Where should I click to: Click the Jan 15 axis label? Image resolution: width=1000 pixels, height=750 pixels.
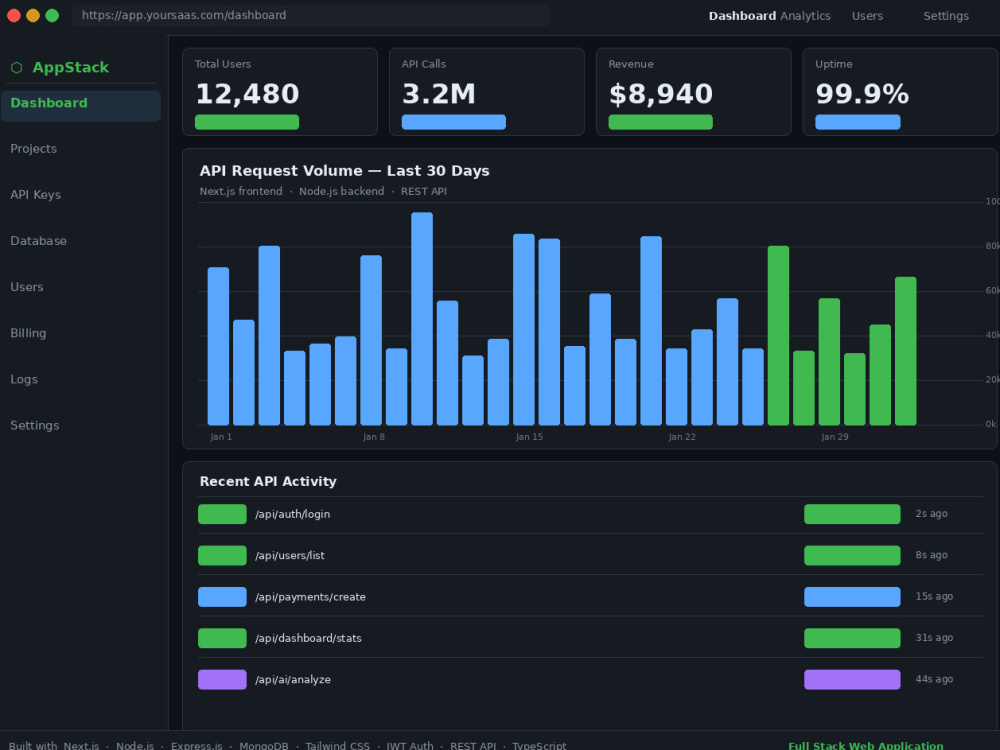(x=529, y=437)
